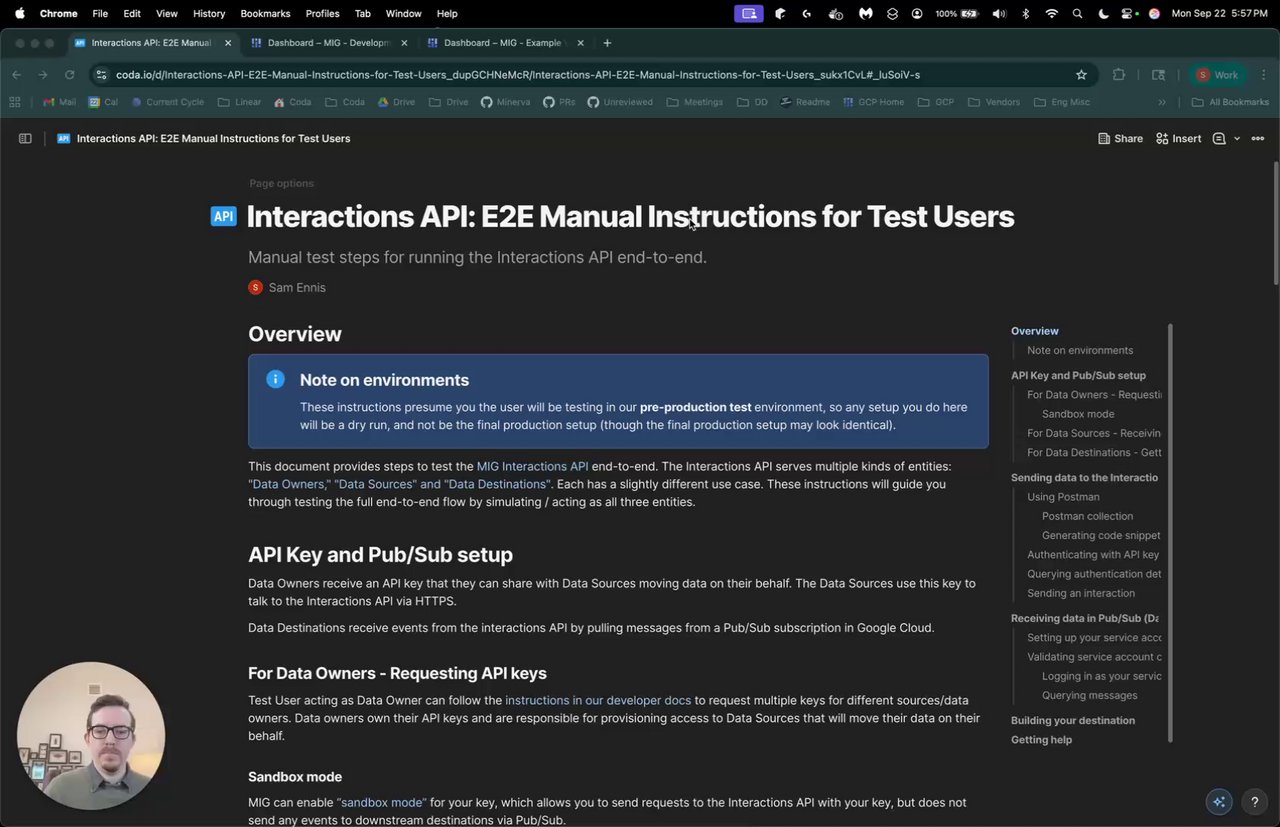Open the Chrome three-dot menu

(1264, 75)
